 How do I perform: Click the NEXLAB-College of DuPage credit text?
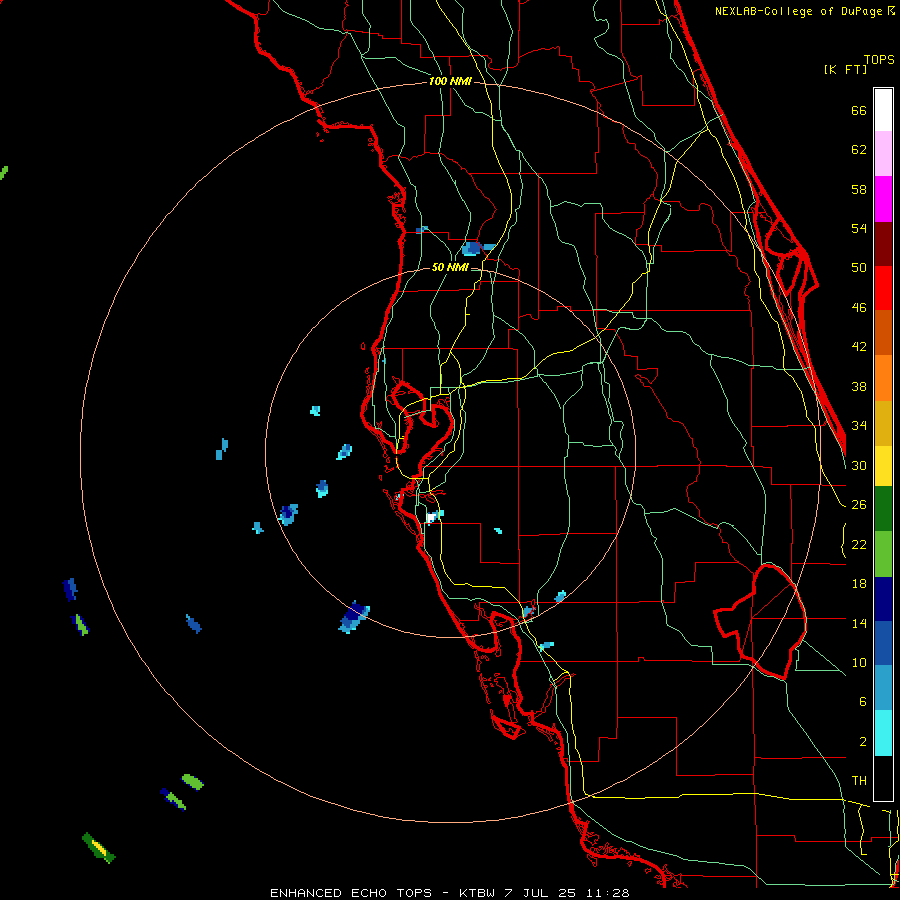pyautogui.click(x=805, y=11)
